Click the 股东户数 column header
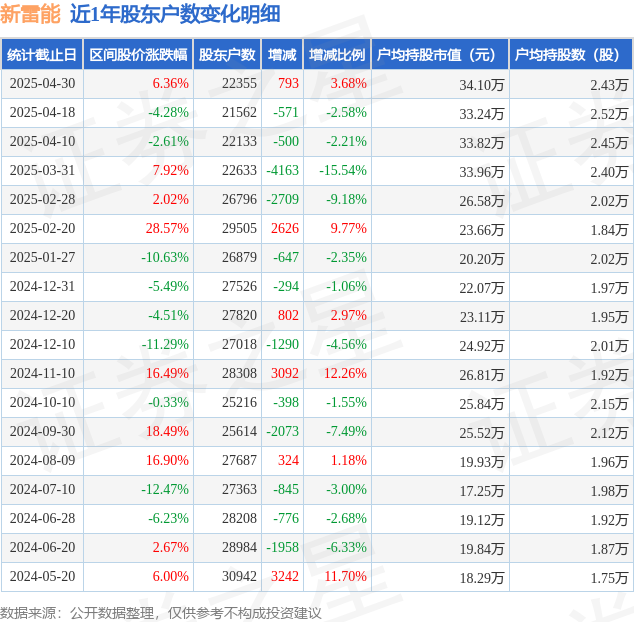This screenshot has width=634, height=622. point(227,55)
